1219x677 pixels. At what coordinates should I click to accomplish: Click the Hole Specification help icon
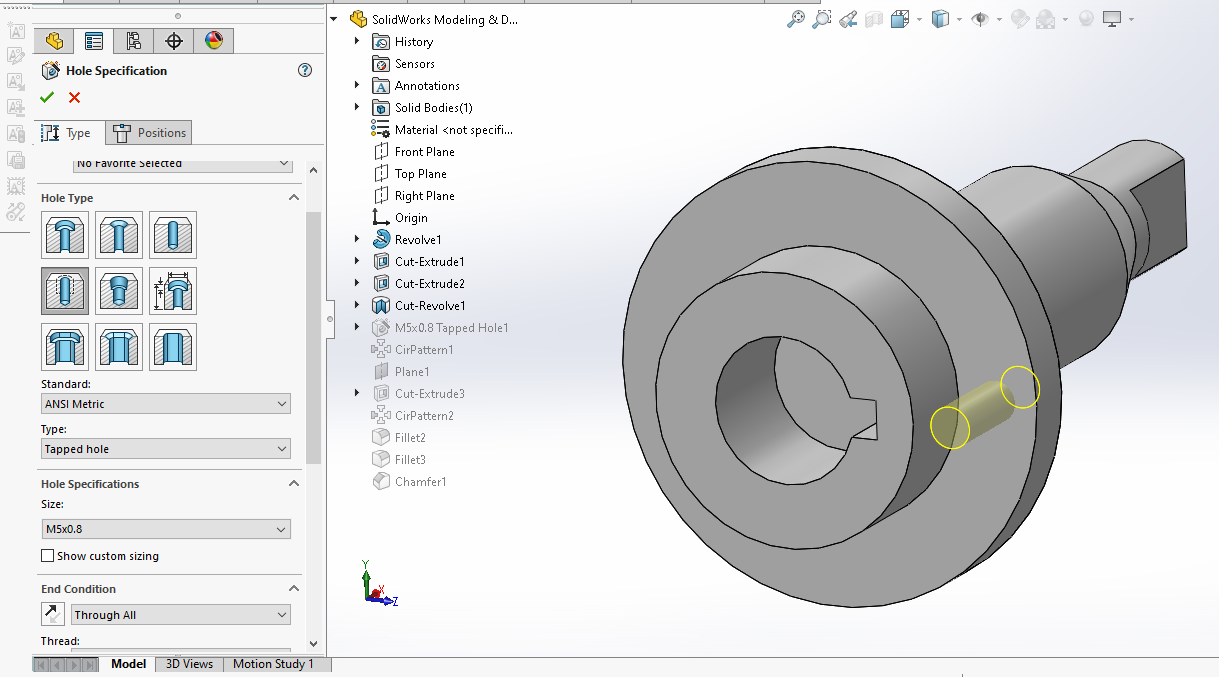(x=305, y=71)
